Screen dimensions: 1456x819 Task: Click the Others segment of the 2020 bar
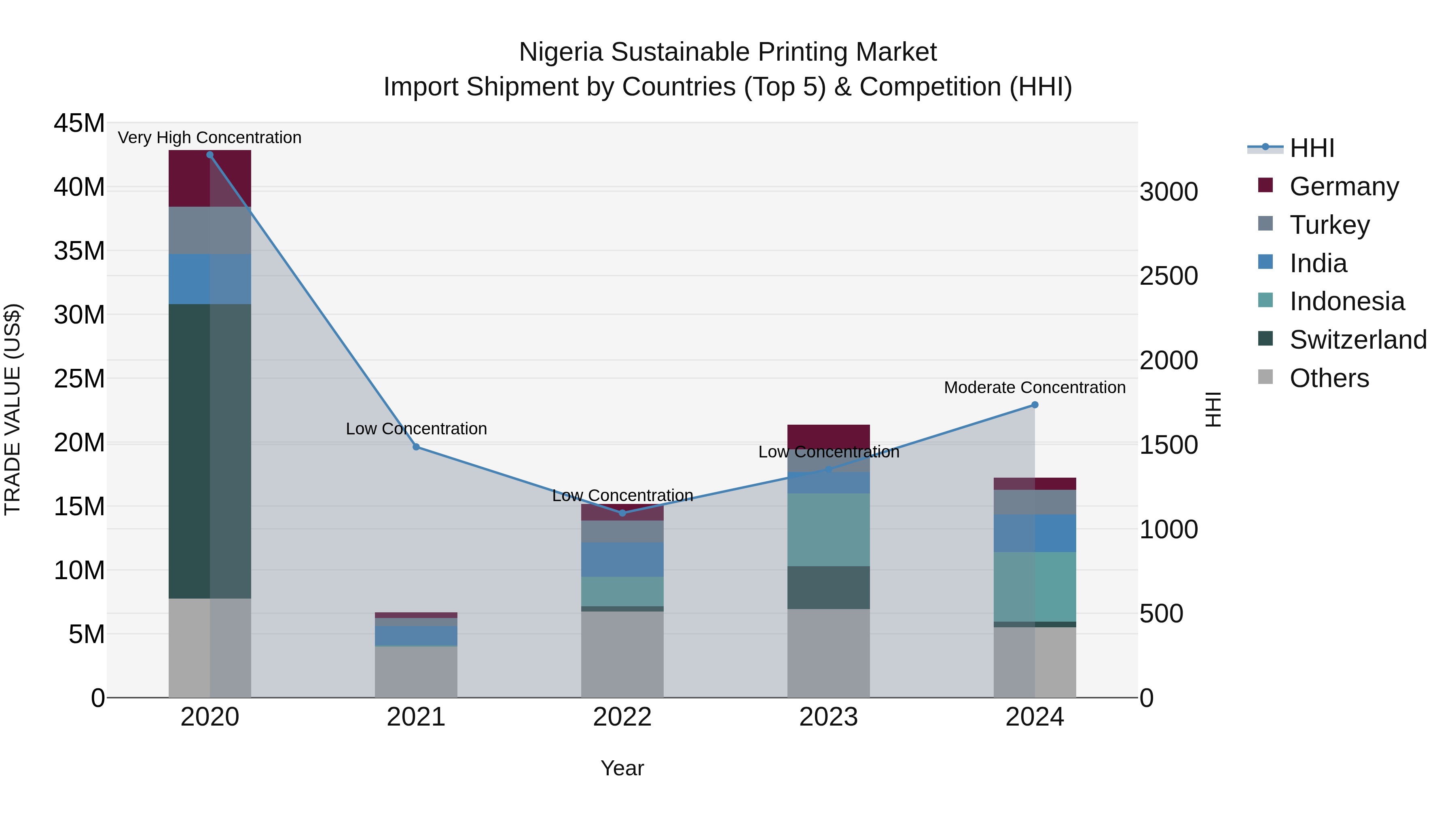click(210, 648)
